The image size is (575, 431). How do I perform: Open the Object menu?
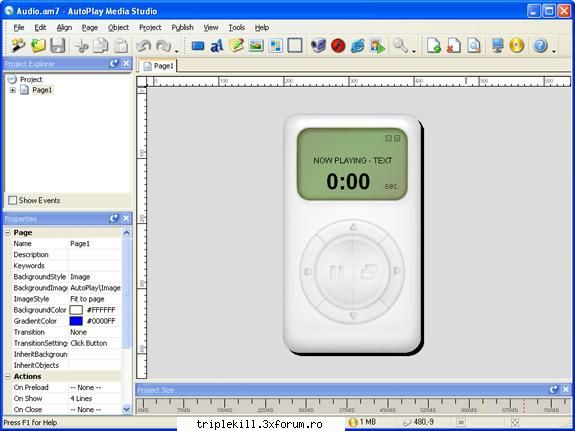point(118,28)
